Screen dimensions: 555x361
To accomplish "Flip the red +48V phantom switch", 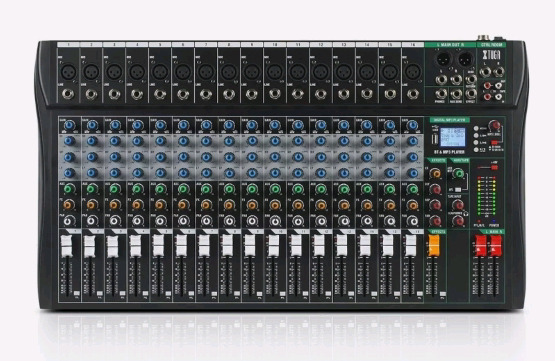I will (x=493, y=167).
